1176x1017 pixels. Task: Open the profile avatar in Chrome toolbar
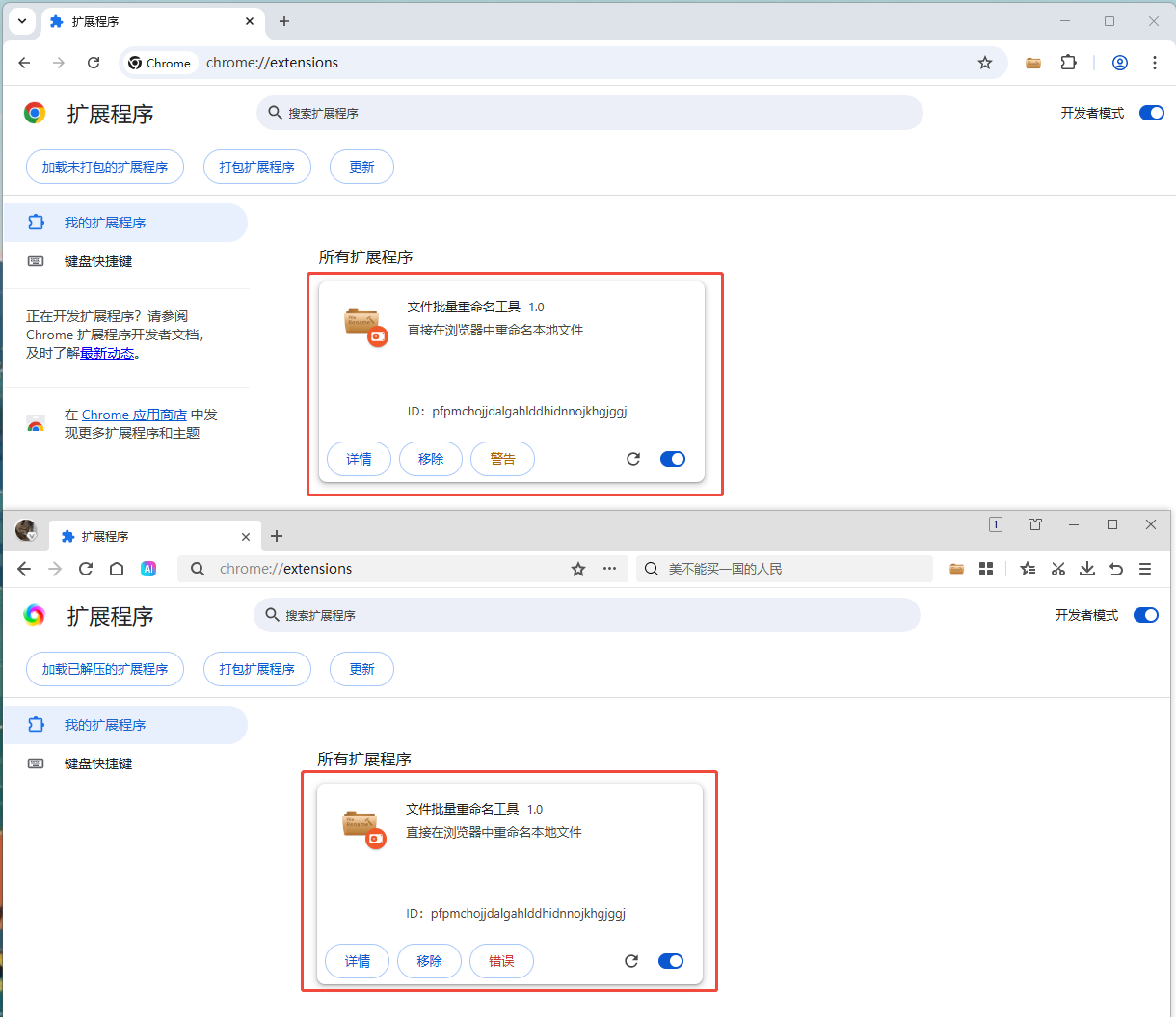(x=1120, y=63)
